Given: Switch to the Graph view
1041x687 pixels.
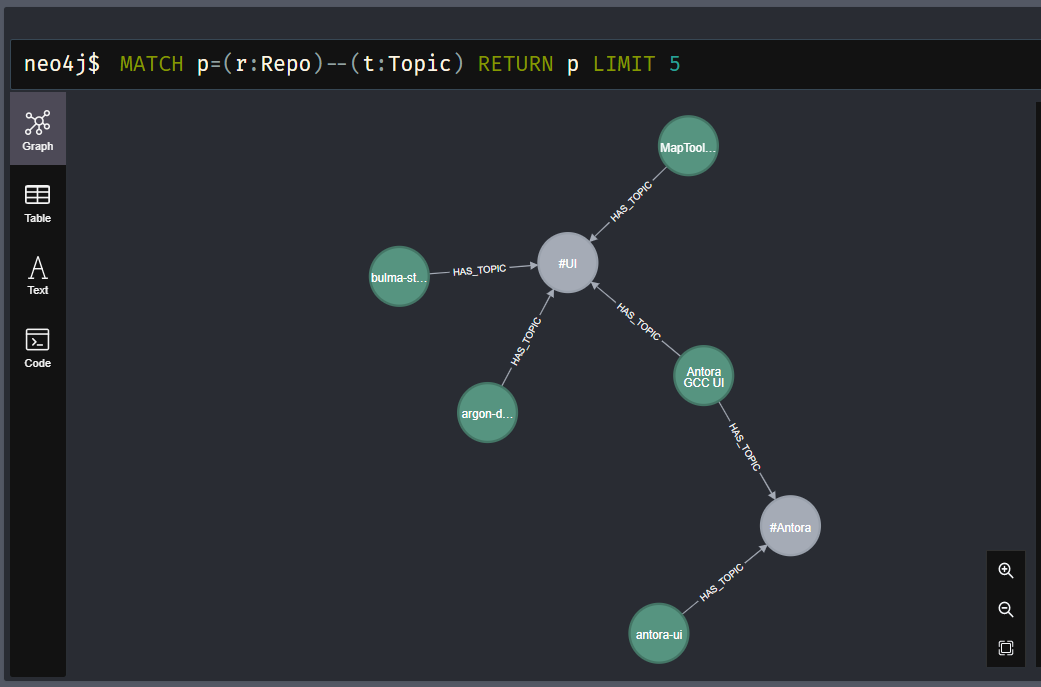Looking at the screenshot, I should tap(38, 130).
